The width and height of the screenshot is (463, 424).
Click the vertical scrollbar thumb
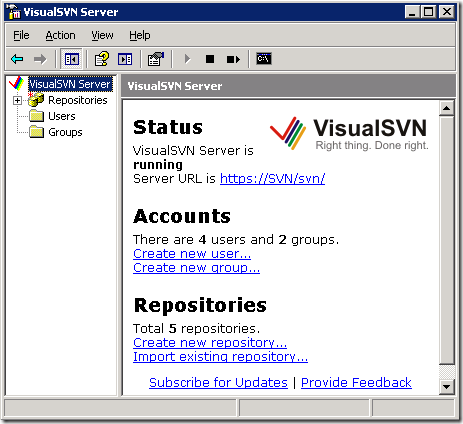click(447, 240)
